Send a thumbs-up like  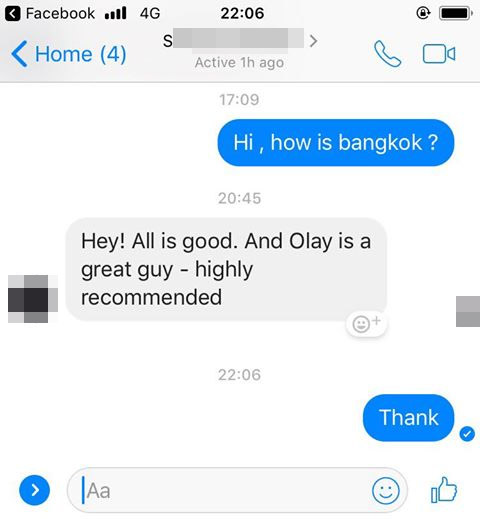[x=444, y=490]
